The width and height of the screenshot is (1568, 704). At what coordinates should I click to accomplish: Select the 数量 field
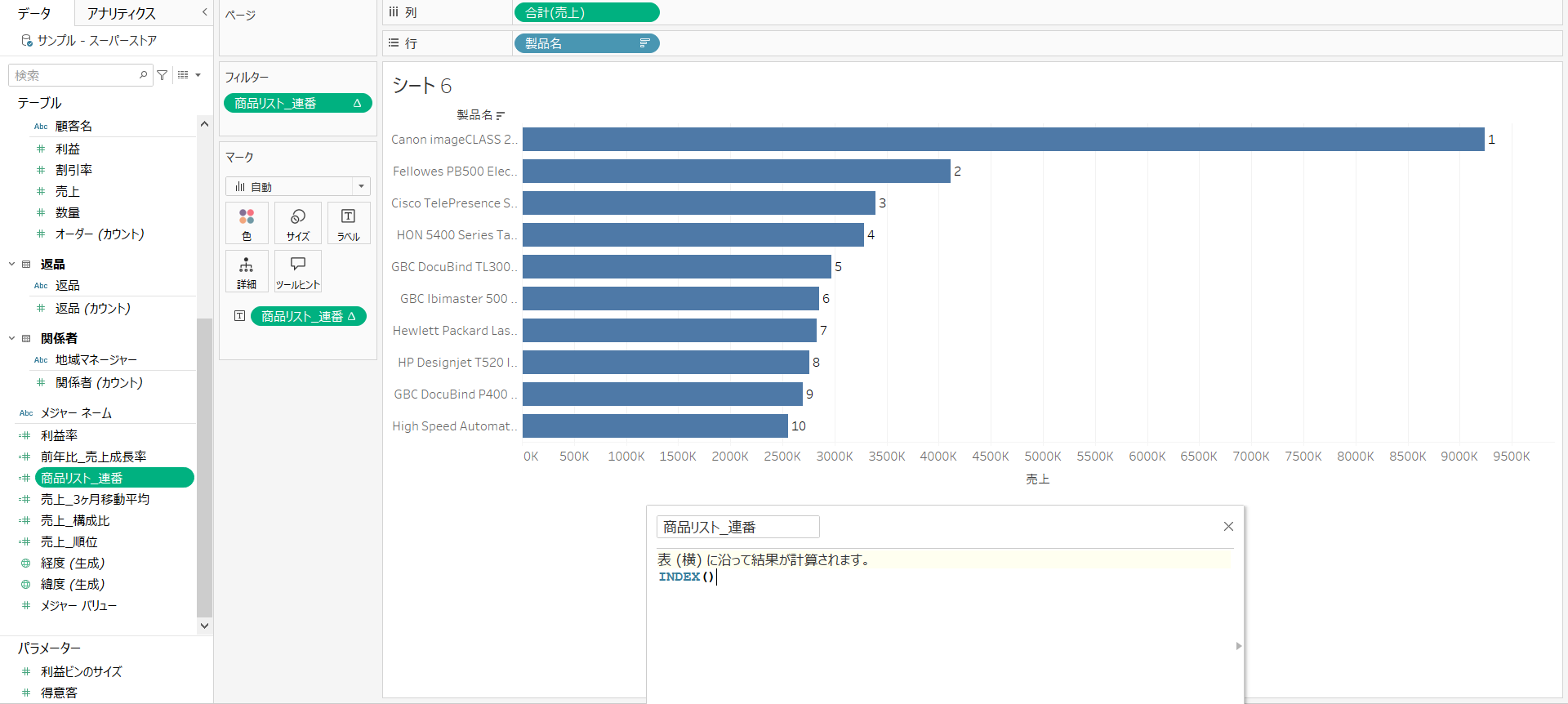[68, 212]
